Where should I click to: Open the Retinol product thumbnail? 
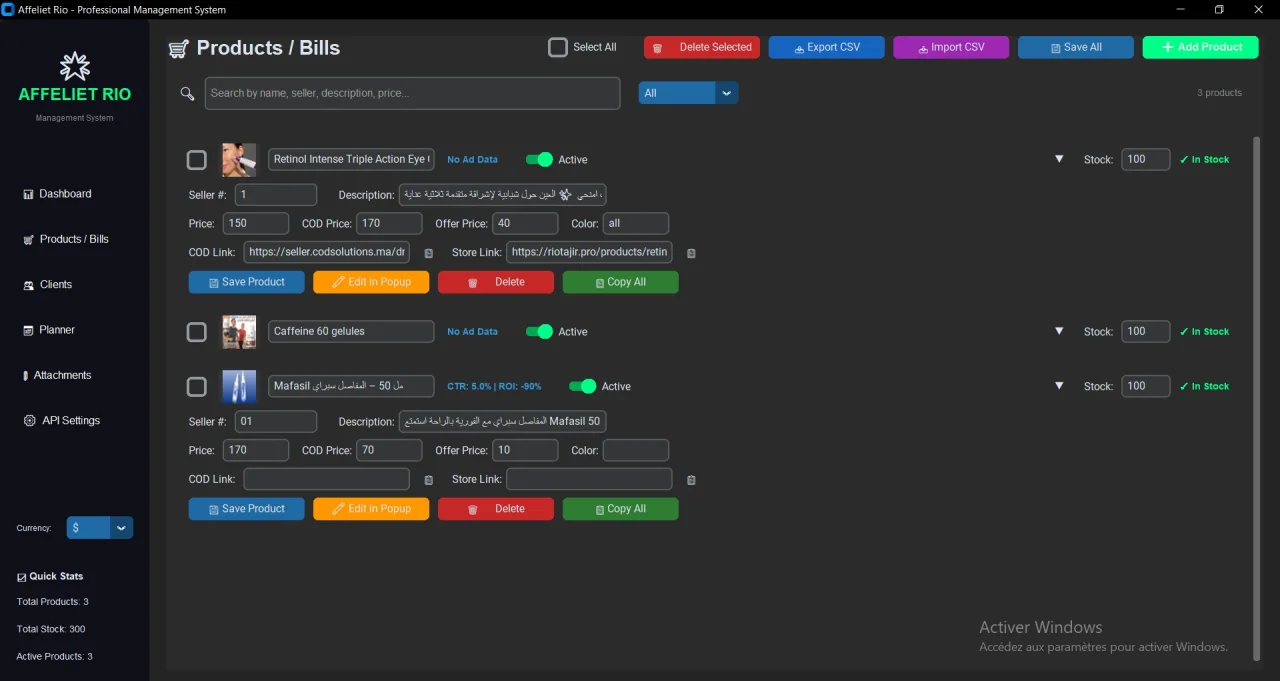[x=239, y=160]
